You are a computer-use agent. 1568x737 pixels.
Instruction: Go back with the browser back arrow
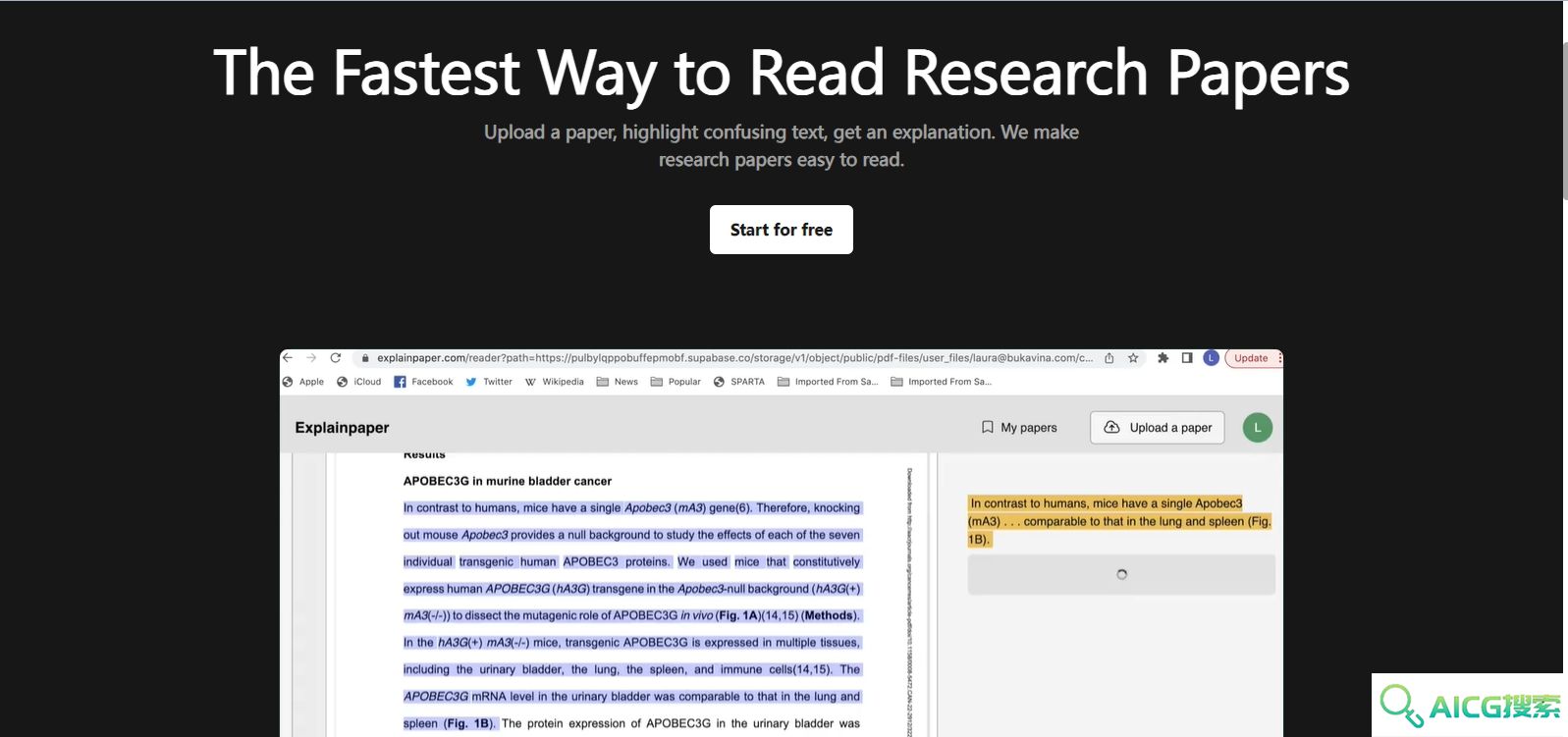point(288,358)
